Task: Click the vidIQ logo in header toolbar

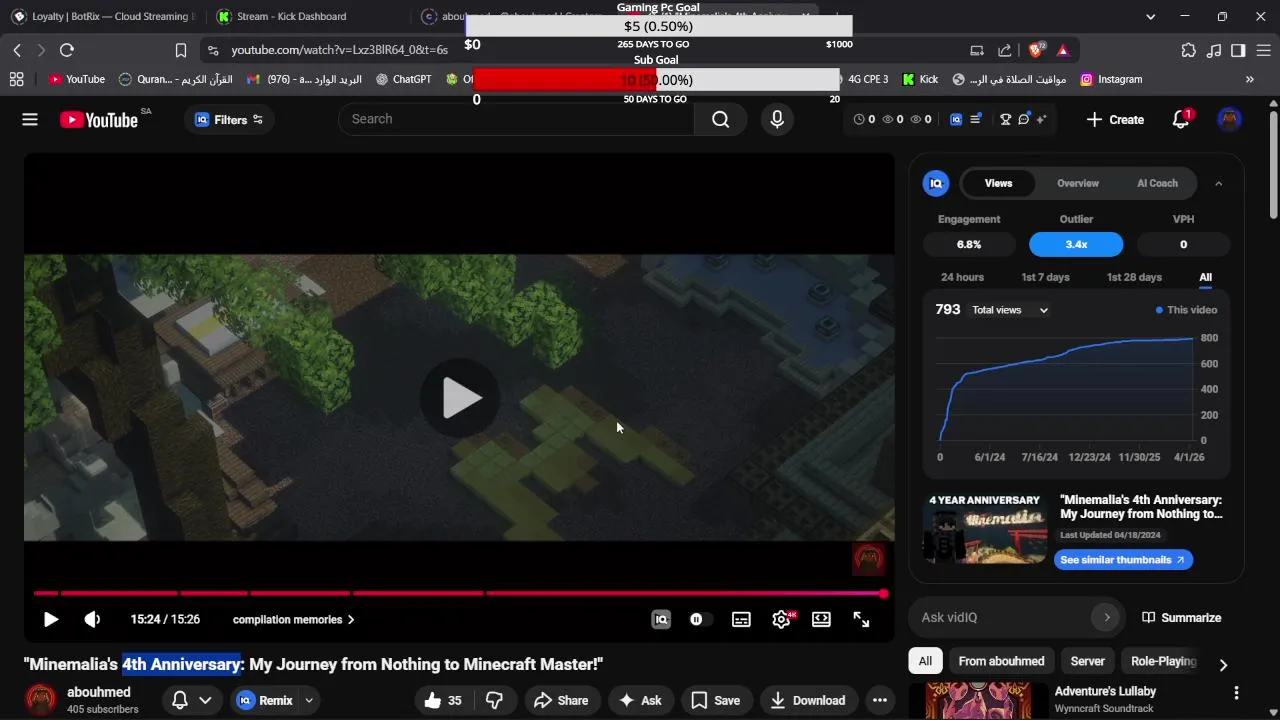Action: [956, 119]
